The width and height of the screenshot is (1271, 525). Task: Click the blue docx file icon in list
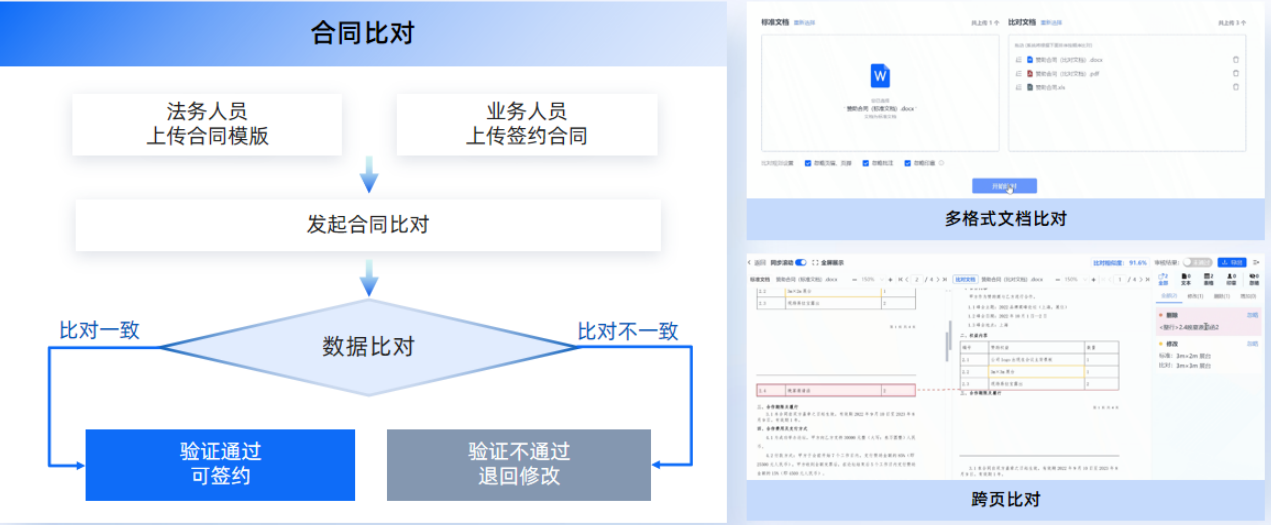pyautogui.click(x=1029, y=60)
